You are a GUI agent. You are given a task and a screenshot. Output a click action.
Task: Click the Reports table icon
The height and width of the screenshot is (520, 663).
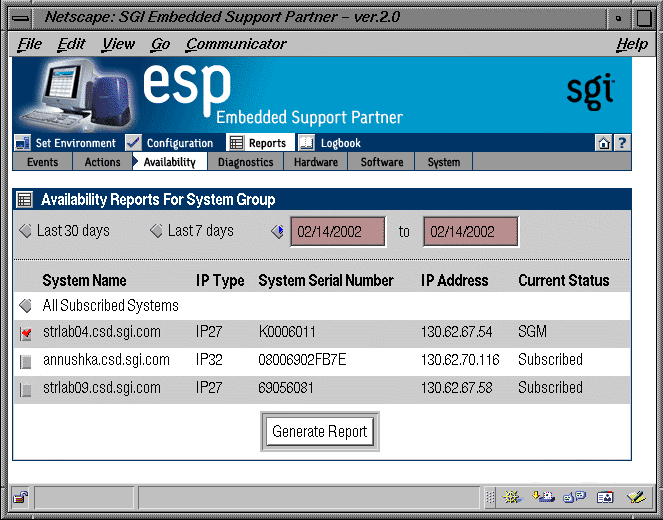tap(236, 143)
